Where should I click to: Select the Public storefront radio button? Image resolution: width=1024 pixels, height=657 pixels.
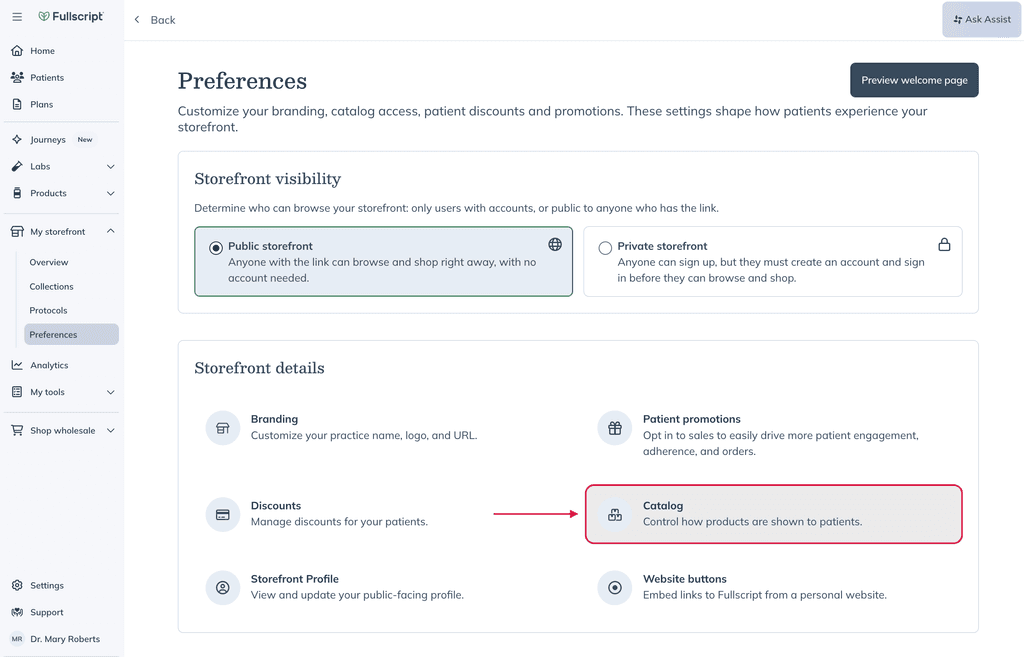pyautogui.click(x=216, y=248)
